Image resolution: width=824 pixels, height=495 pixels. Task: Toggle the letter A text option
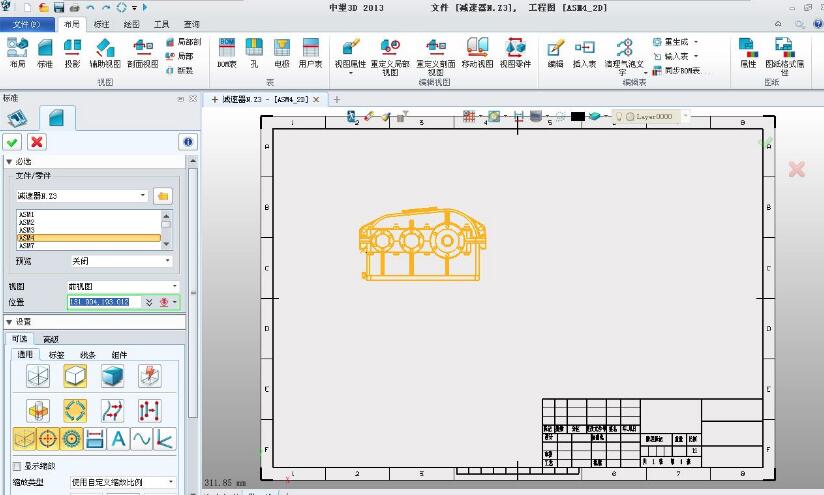click(x=119, y=439)
